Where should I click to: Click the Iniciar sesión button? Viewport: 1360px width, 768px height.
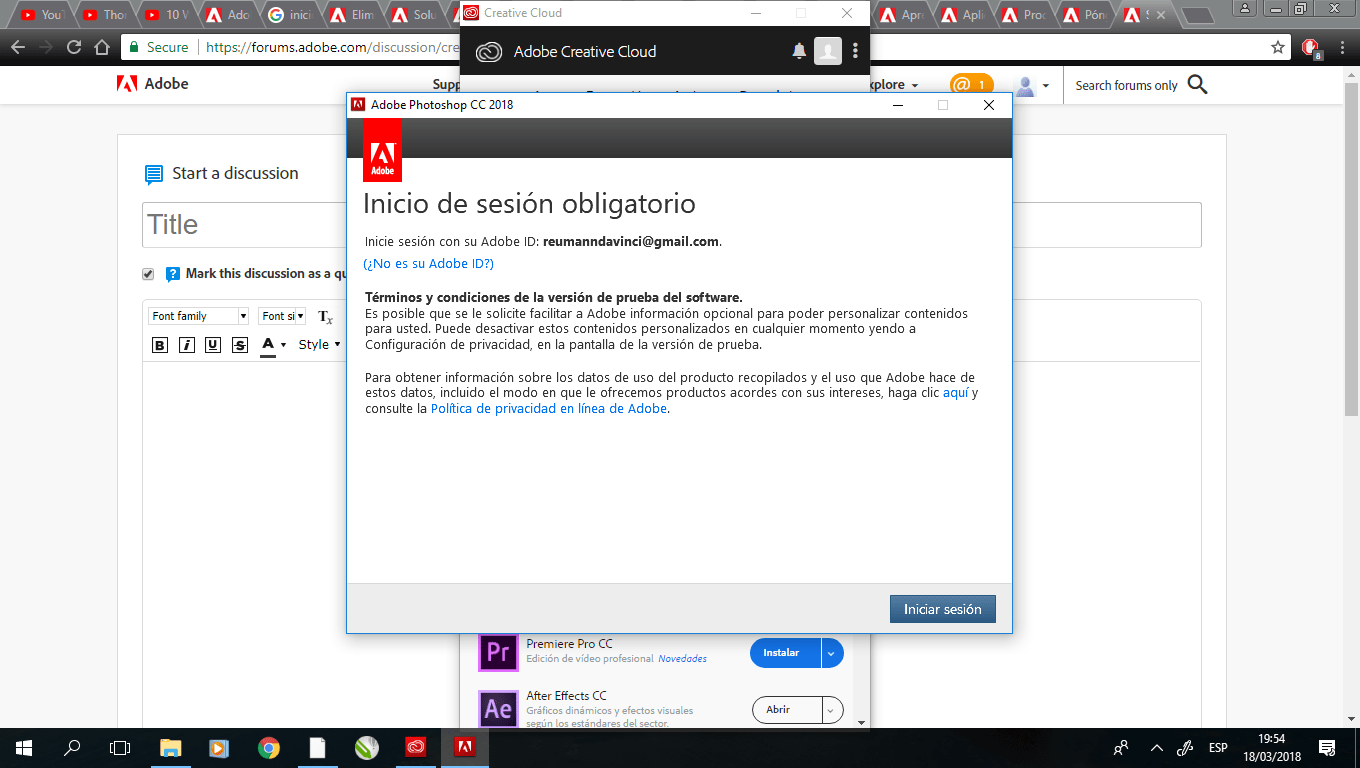click(942, 609)
